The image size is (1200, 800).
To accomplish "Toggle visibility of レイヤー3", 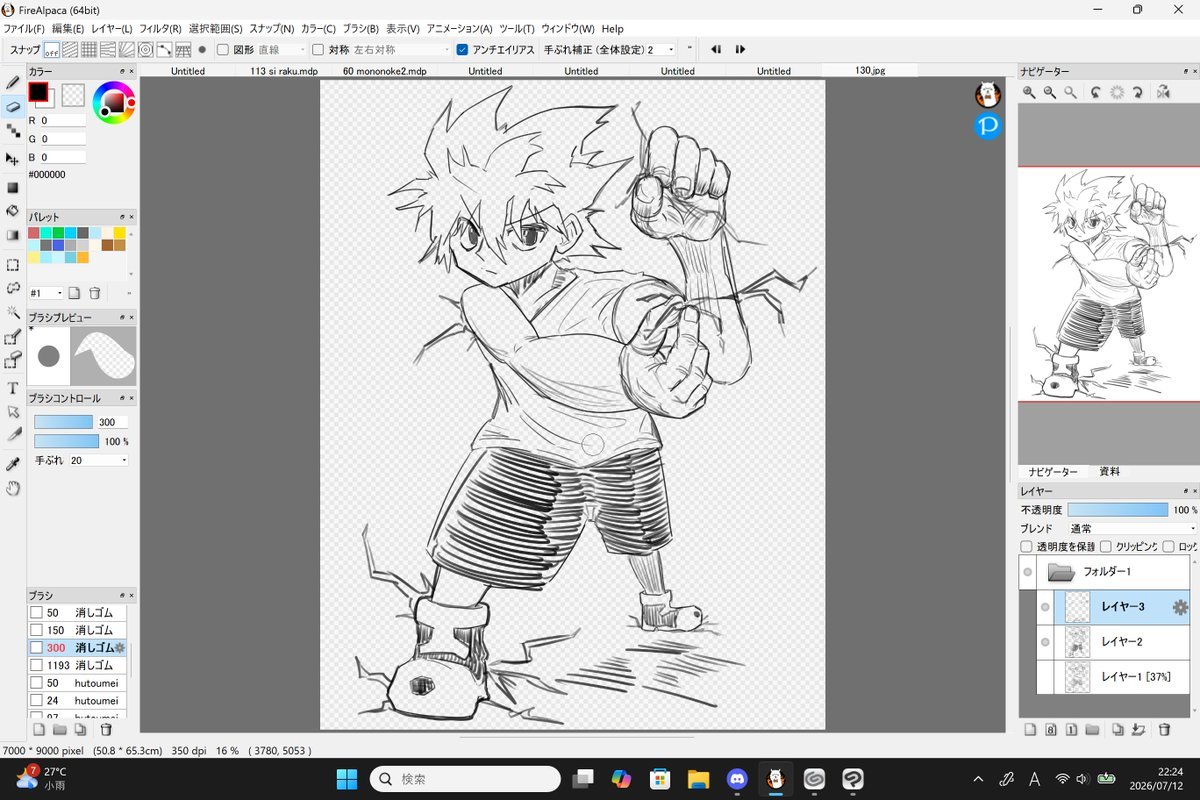I will 1045,607.
